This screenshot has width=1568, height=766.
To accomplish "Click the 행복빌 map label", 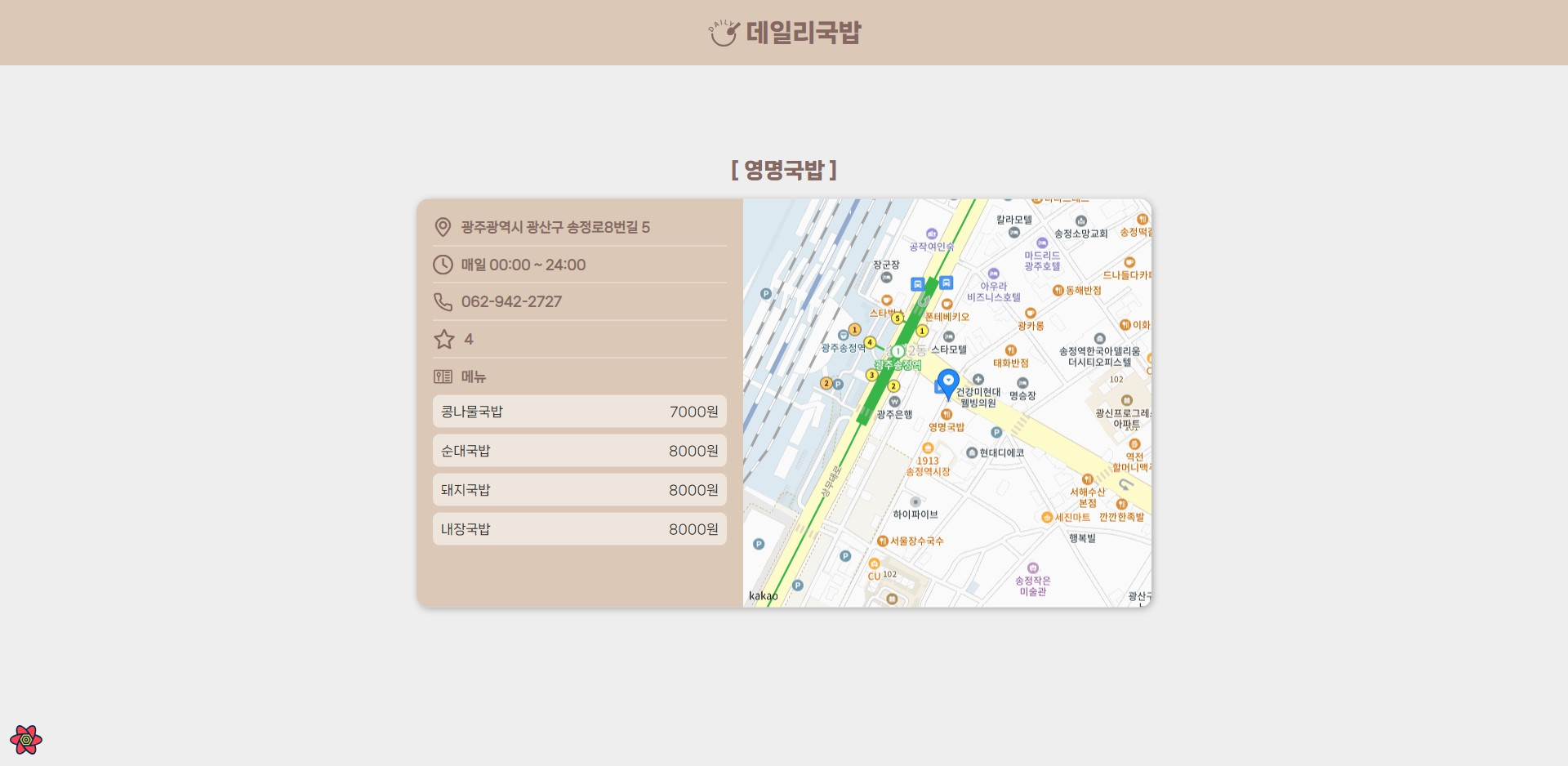I will (x=1083, y=538).
